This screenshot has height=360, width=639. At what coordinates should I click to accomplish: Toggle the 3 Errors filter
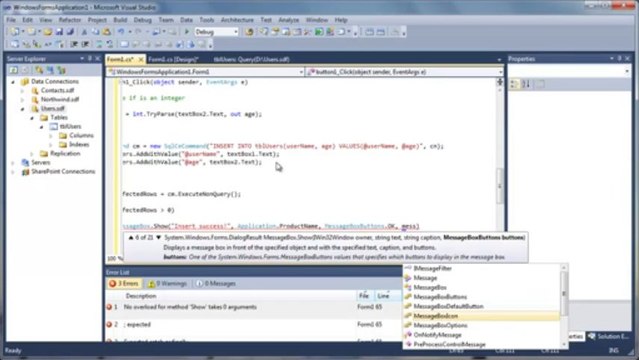pos(124,283)
